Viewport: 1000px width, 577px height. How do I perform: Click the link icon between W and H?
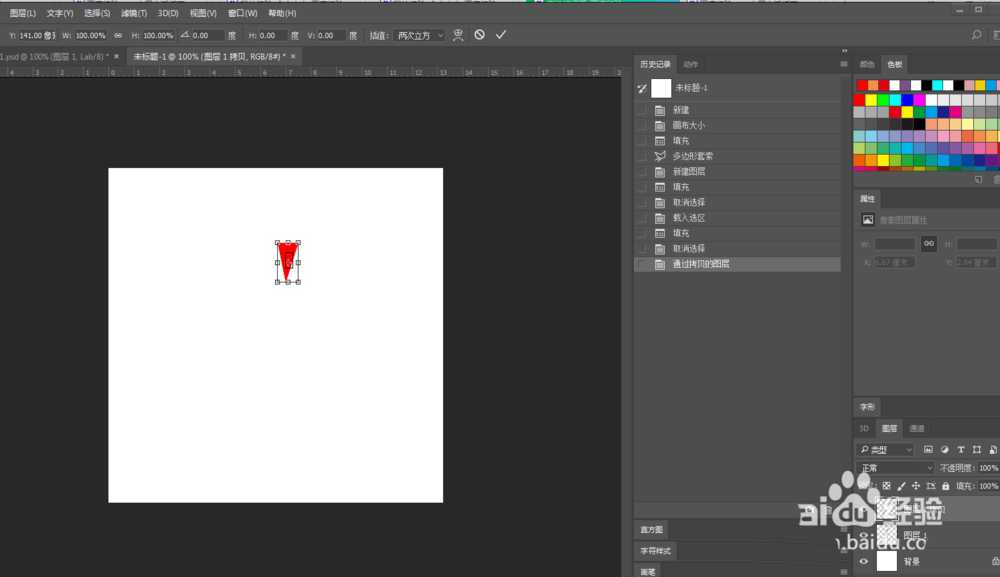[x=118, y=35]
